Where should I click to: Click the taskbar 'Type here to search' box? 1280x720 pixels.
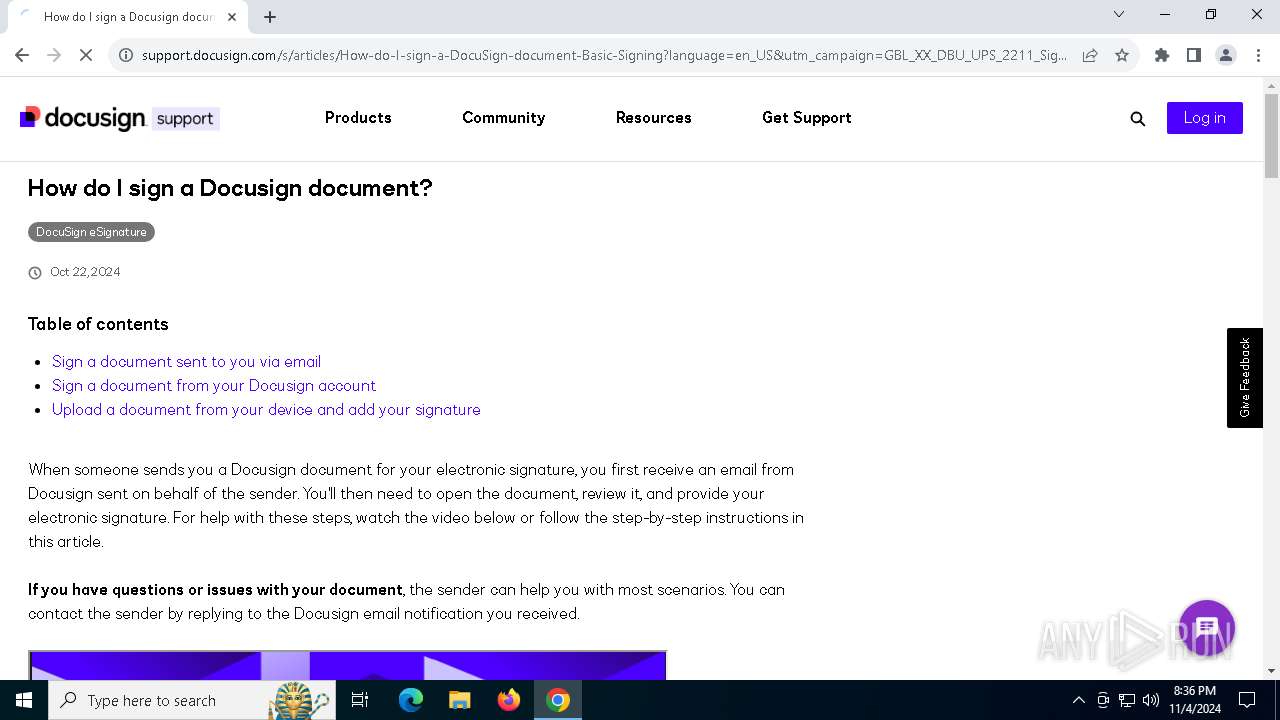point(192,700)
